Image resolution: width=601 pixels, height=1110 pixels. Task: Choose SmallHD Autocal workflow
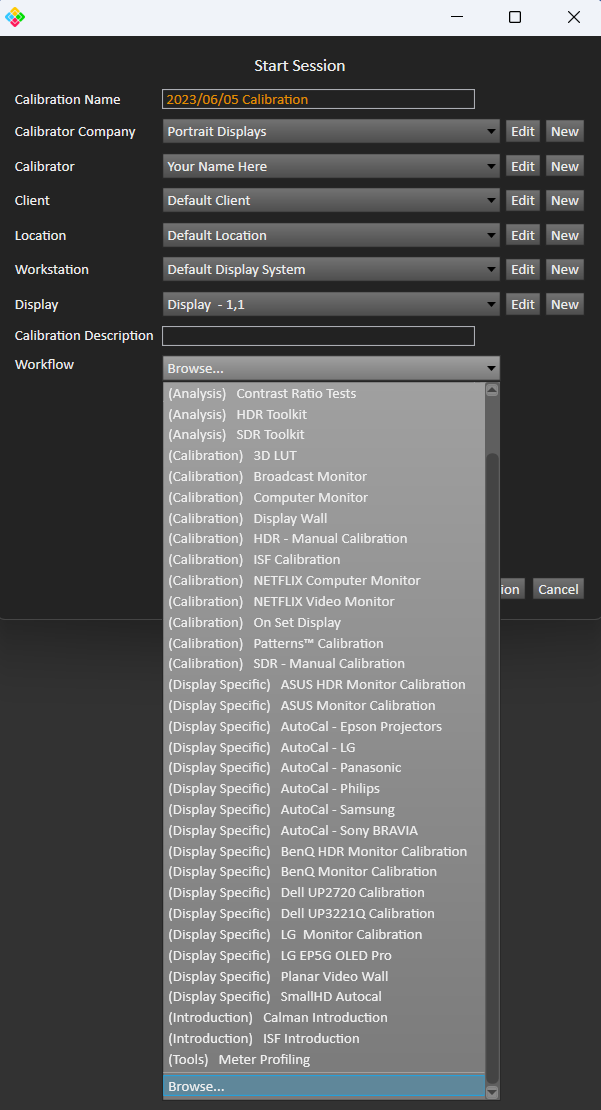[324, 997]
